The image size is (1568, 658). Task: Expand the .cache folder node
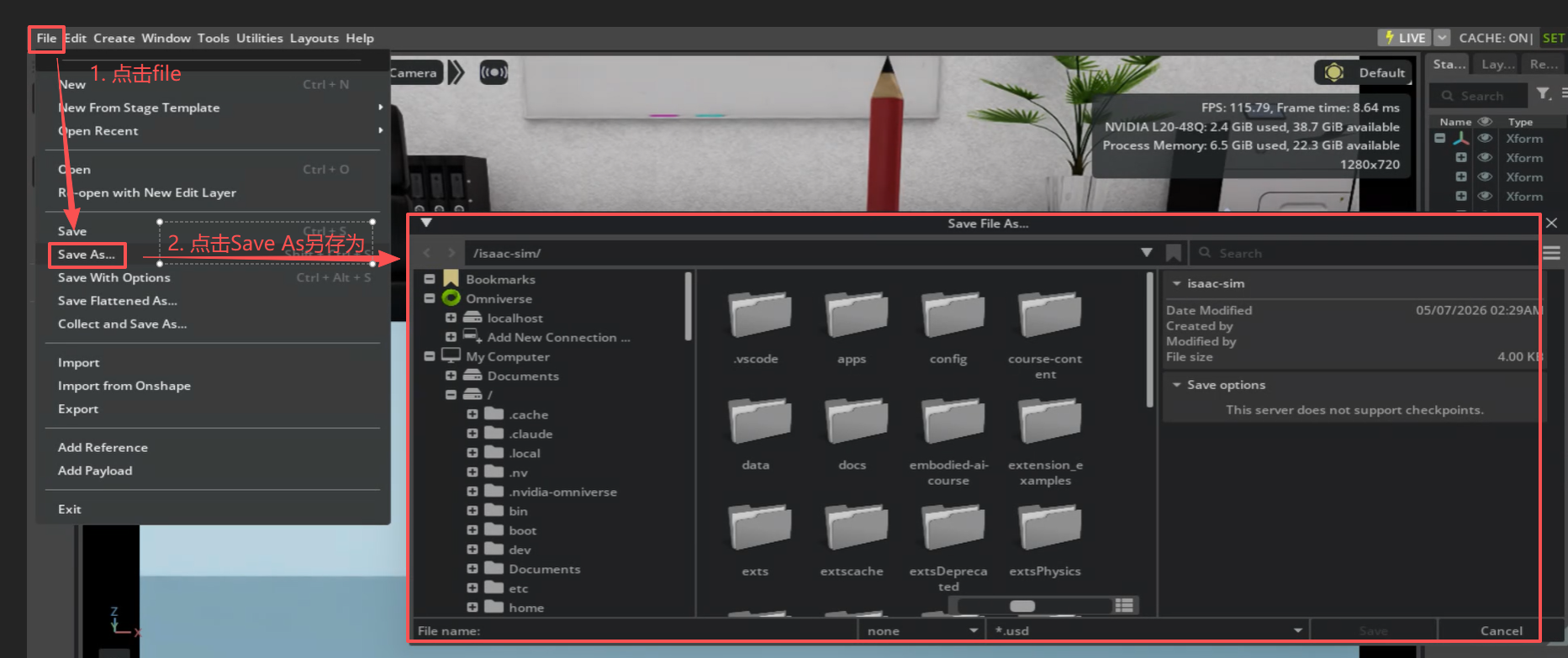473,413
